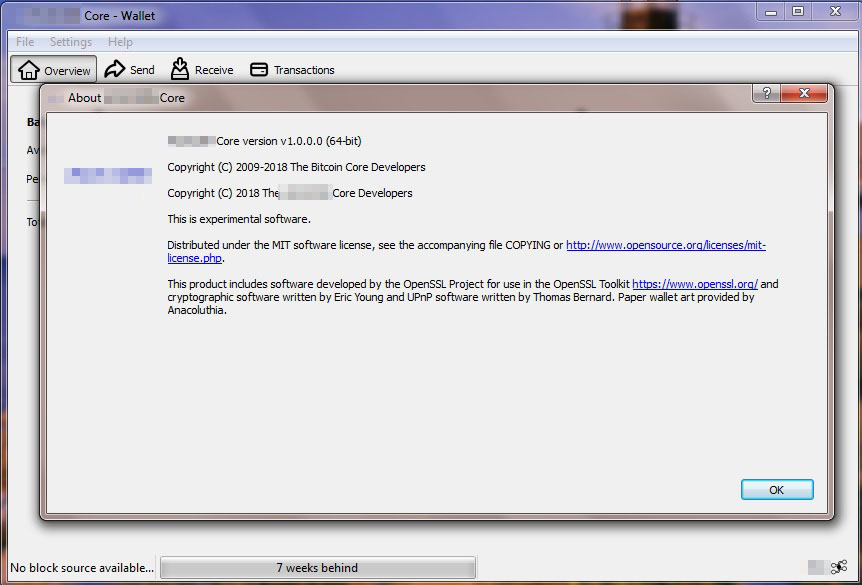Click the Send arrow icon
Screen dimensions: 862x585
point(115,69)
